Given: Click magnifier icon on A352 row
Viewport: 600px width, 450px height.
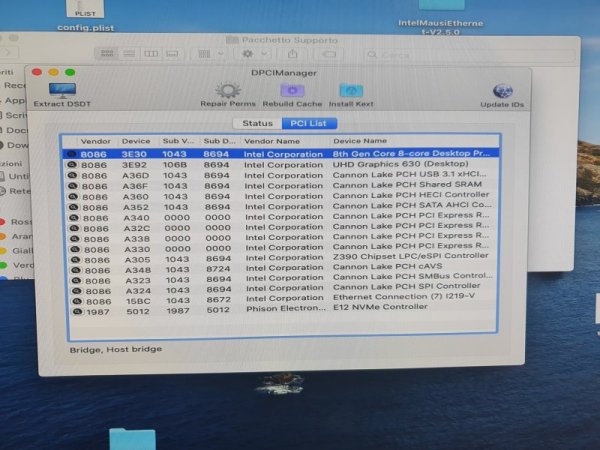Looking at the screenshot, I should coord(73,207).
